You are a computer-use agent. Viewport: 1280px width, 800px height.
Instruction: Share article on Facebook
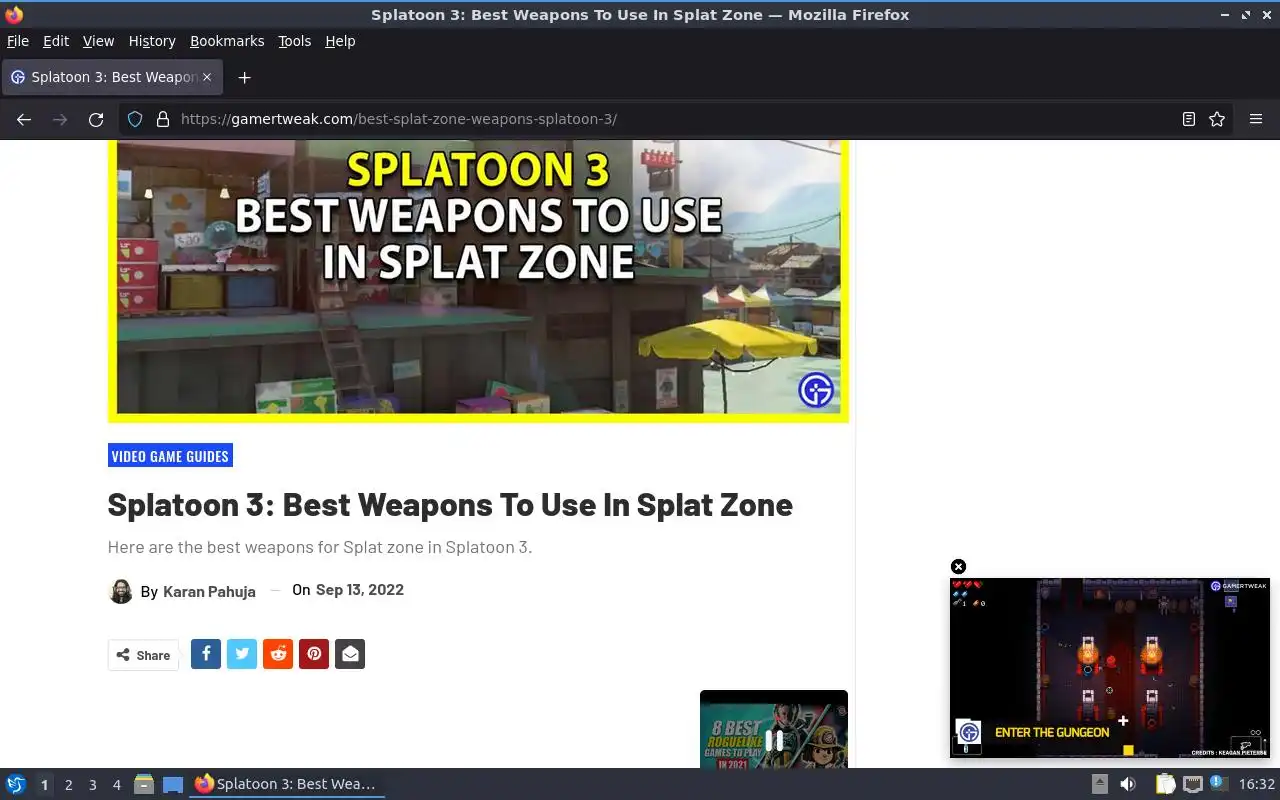point(206,654)
